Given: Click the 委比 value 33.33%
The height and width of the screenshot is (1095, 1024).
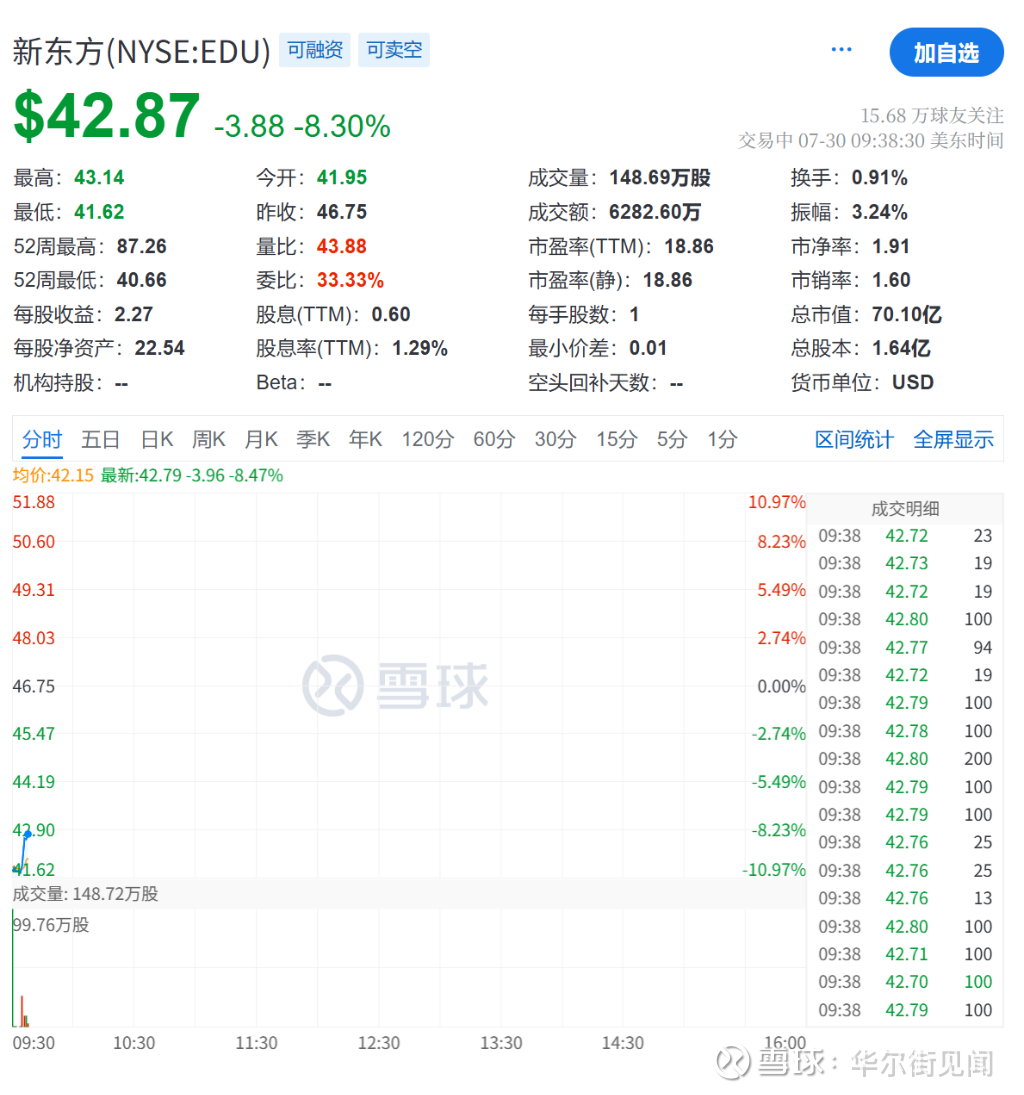Looking at the screenshot, I should 350,280.
